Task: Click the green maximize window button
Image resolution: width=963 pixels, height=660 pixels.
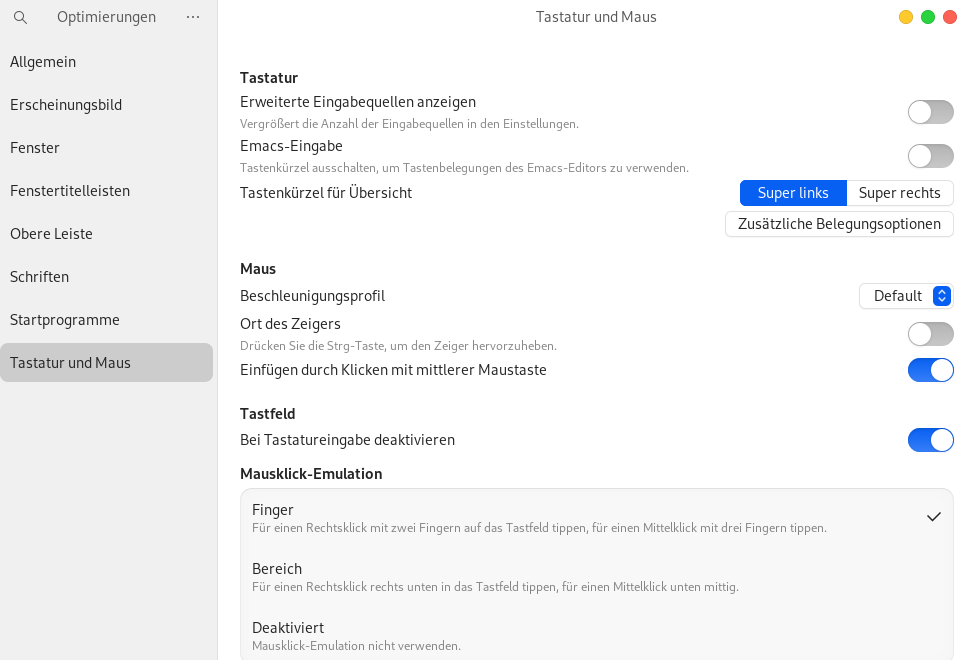Action: click(x=928, y=17)
